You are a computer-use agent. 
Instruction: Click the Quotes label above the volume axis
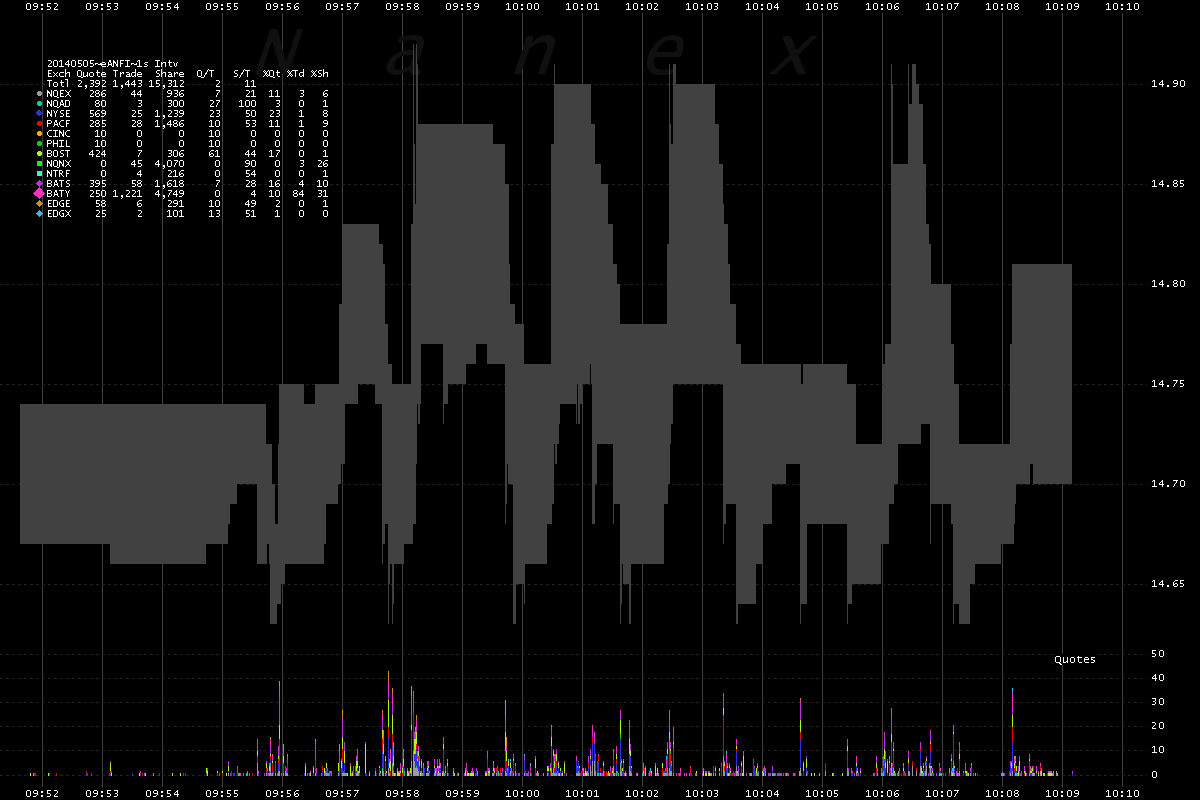1075,659
